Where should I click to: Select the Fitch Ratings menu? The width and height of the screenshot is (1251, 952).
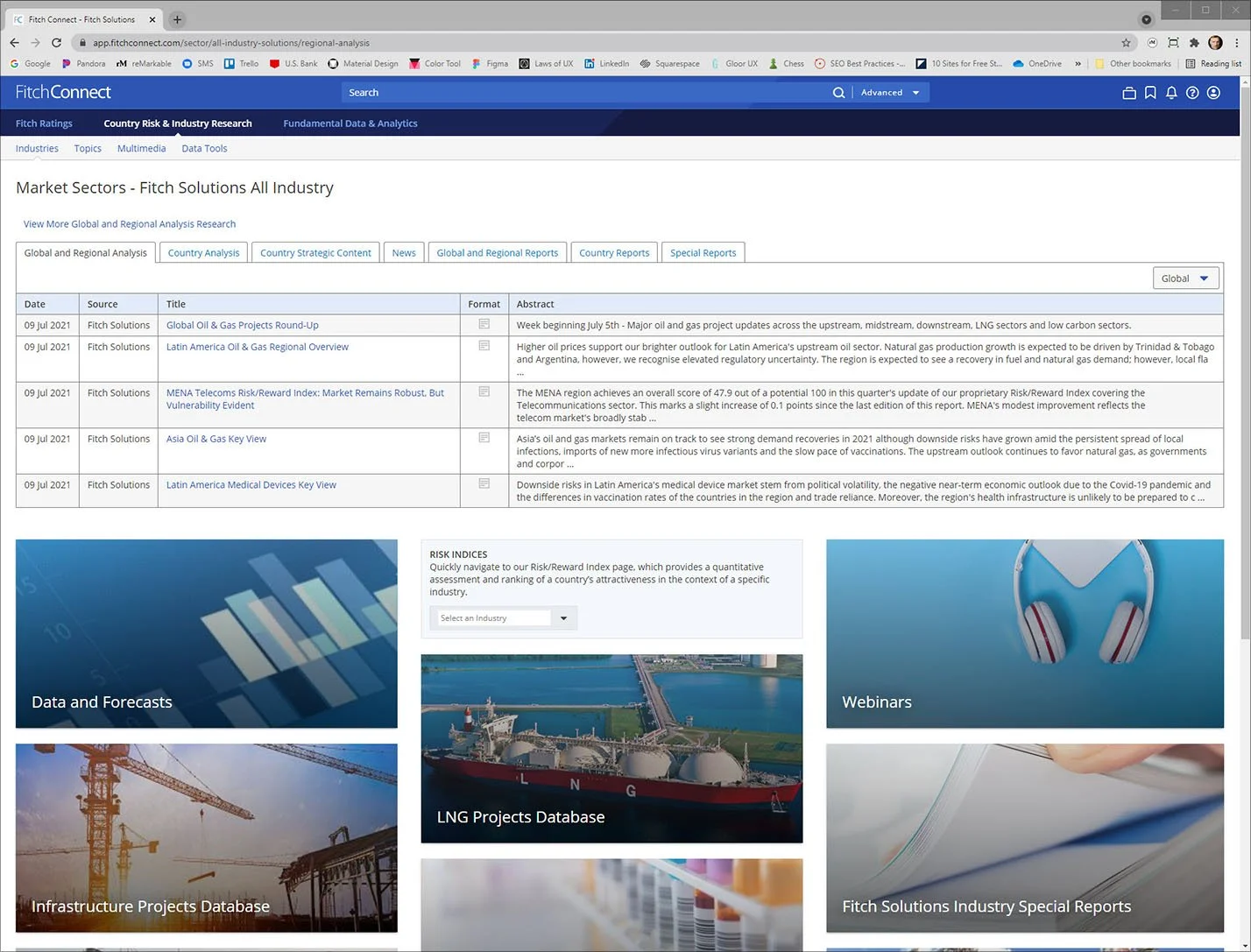coord(44,123)
